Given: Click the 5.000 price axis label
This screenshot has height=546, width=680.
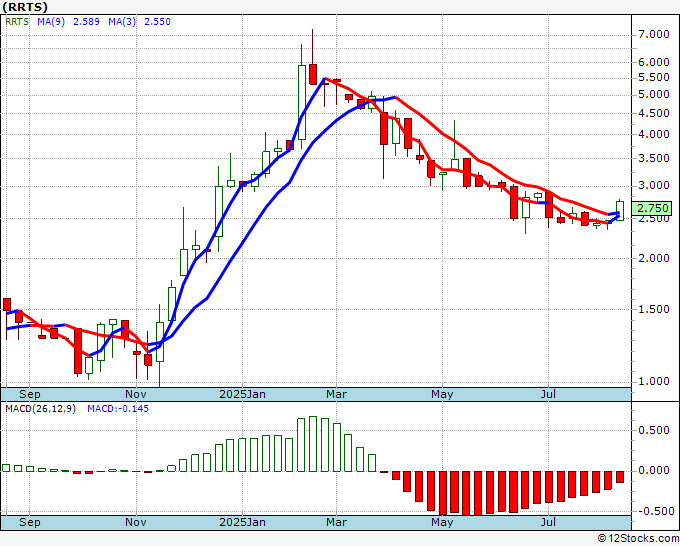Looking at the screenshot, I should [654, 95].
